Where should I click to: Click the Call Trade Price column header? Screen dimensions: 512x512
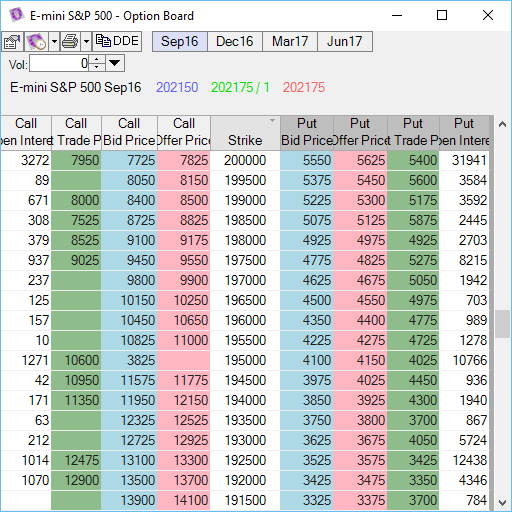pos(76,133)
